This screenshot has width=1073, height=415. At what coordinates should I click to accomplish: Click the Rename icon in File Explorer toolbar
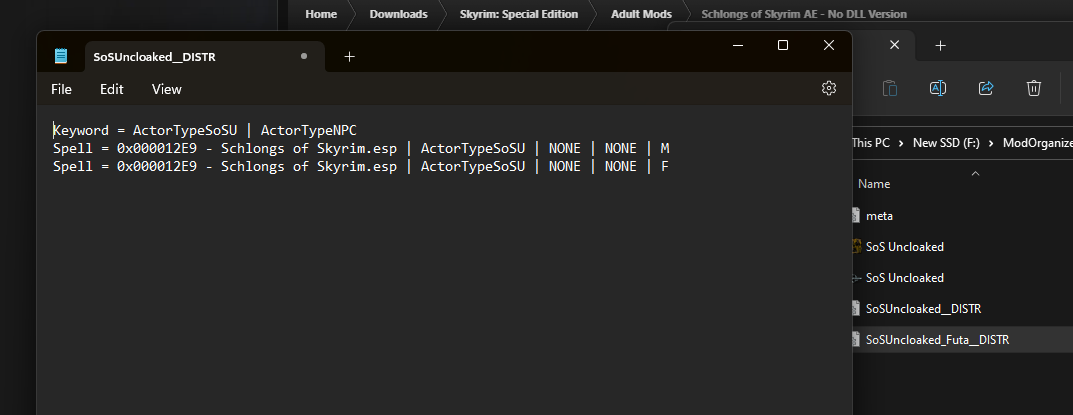[x=938, y=88]
